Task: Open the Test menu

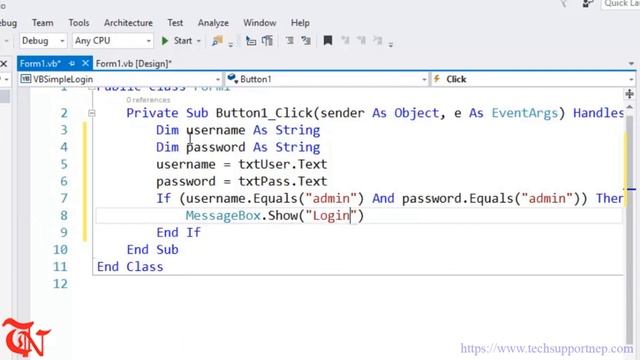Action: 175,23
